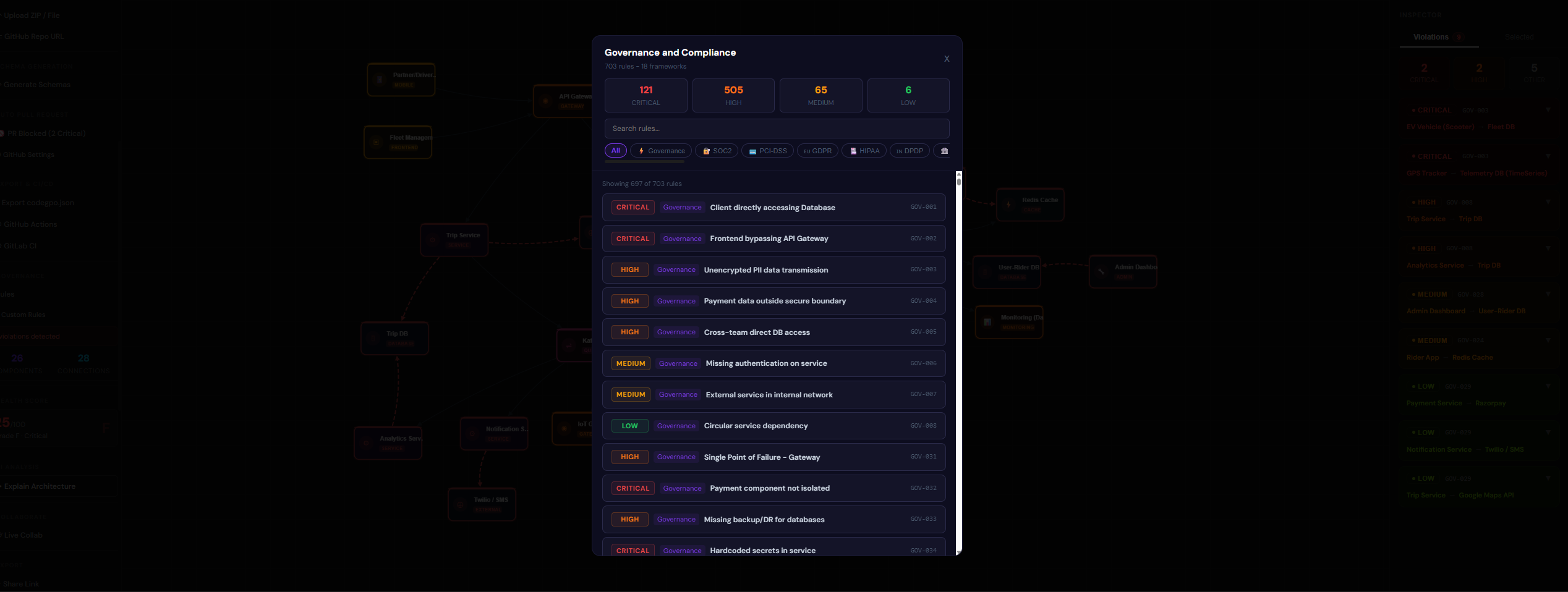1568x592 pixels.
Task: Switch to Selected tab in Inspector panel
Action: pyautogui.click(x=1519, y=37)
